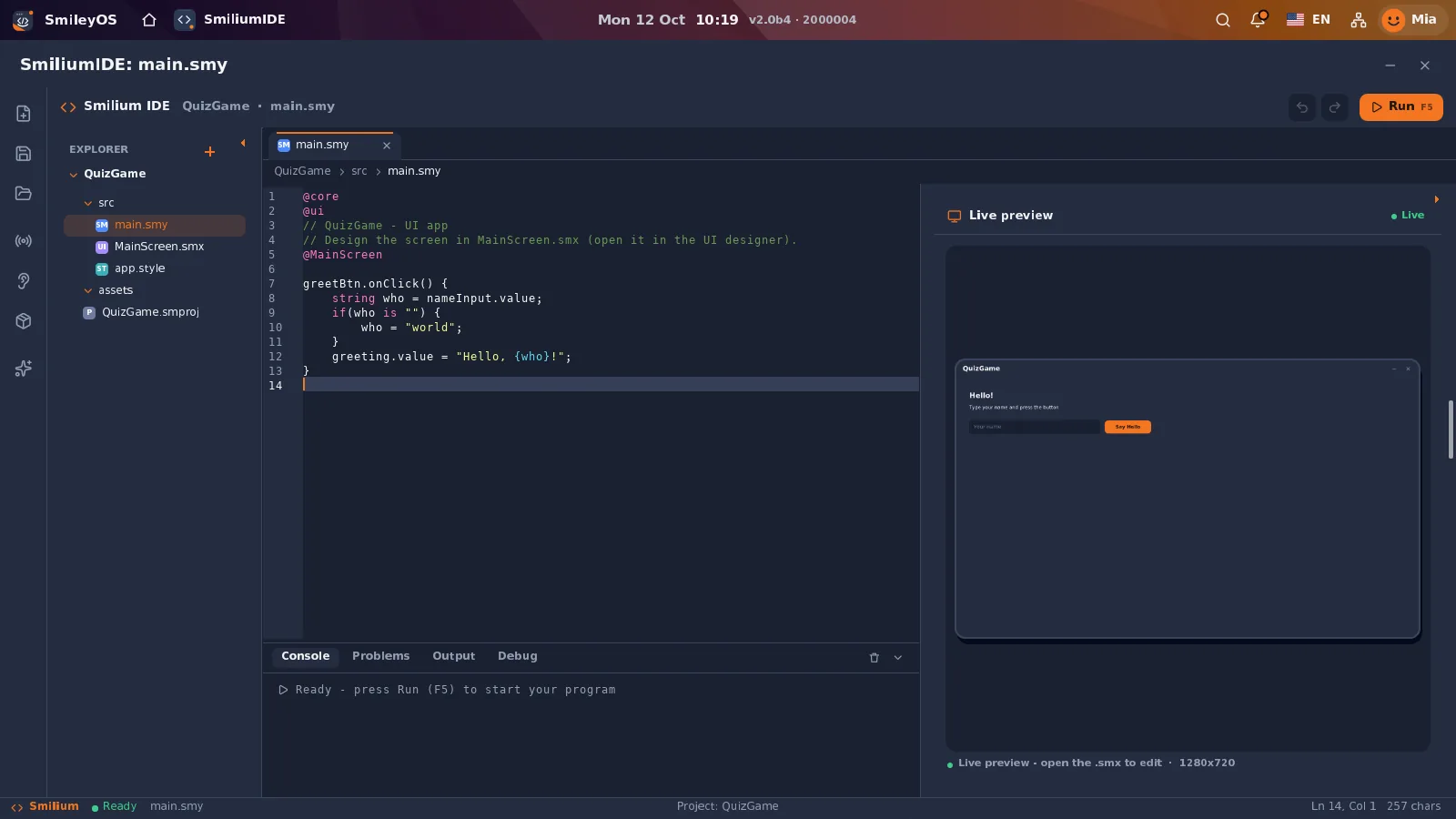Click the vertical scrollbar on right edge
This screenshot has width=1456, height=819.
coord(1451,430)
